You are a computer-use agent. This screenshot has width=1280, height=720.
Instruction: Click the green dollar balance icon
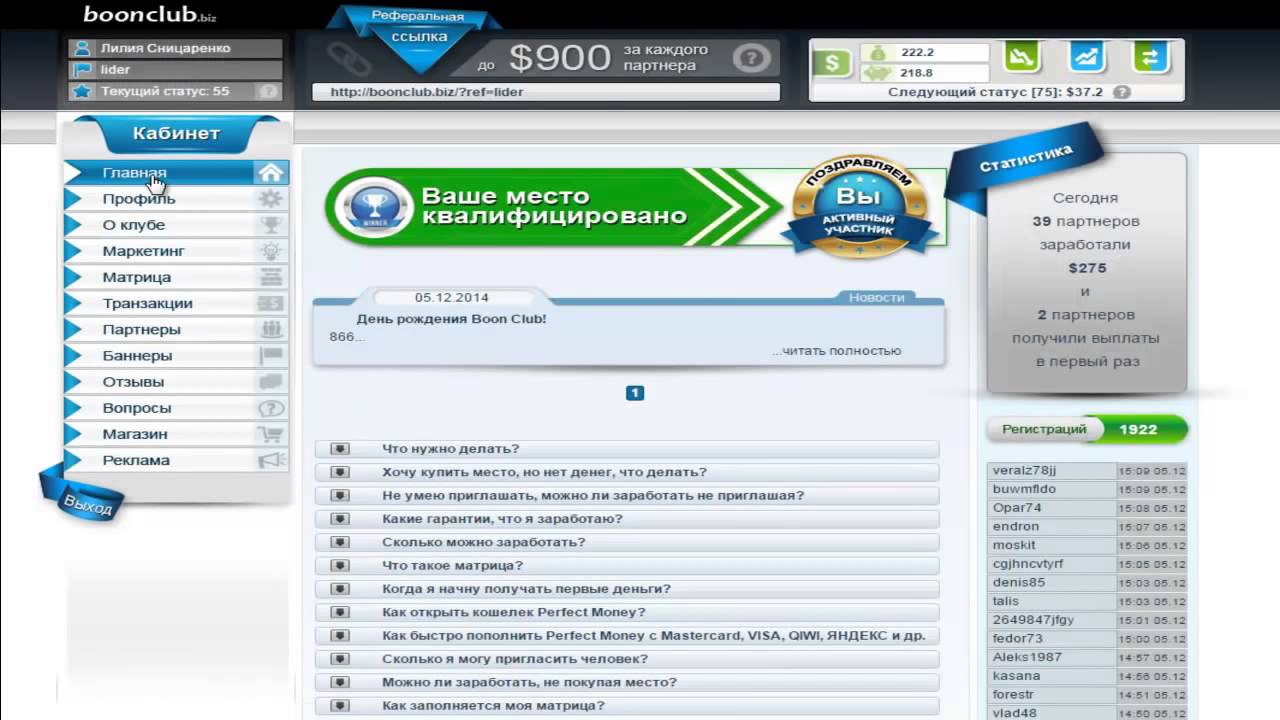(831, 63)
